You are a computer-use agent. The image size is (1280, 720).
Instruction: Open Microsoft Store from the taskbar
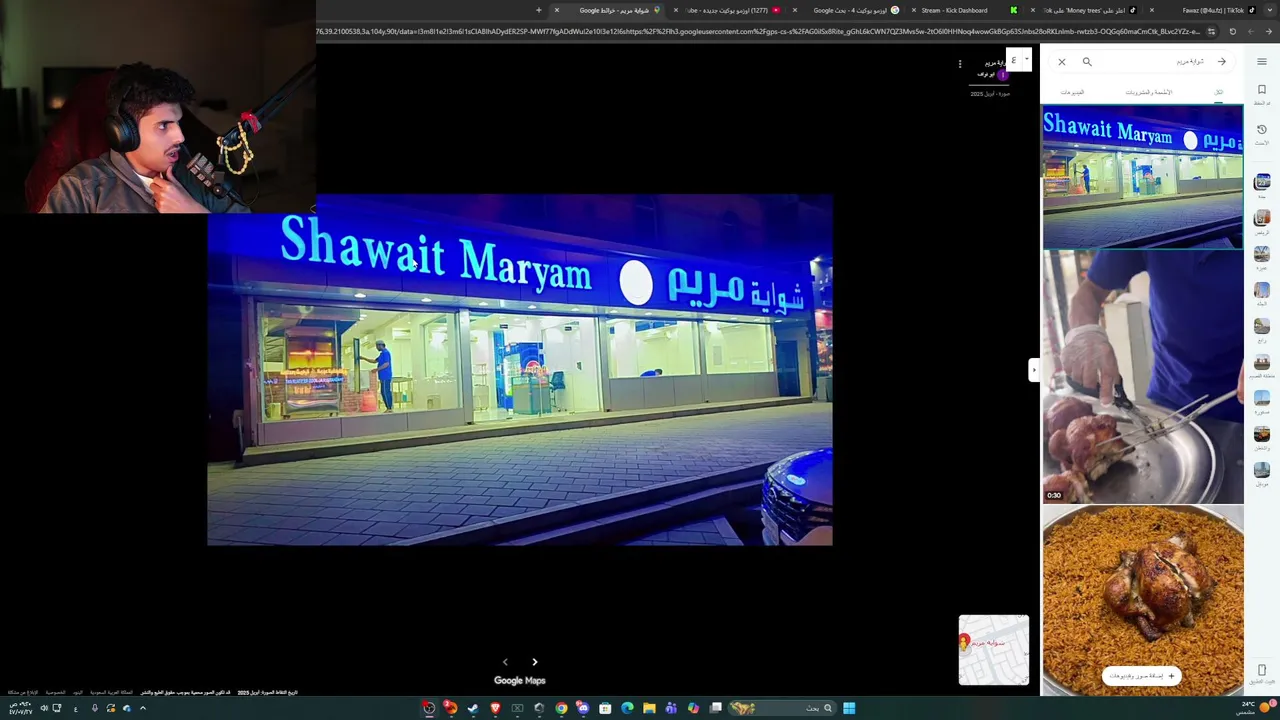[605, 708]
